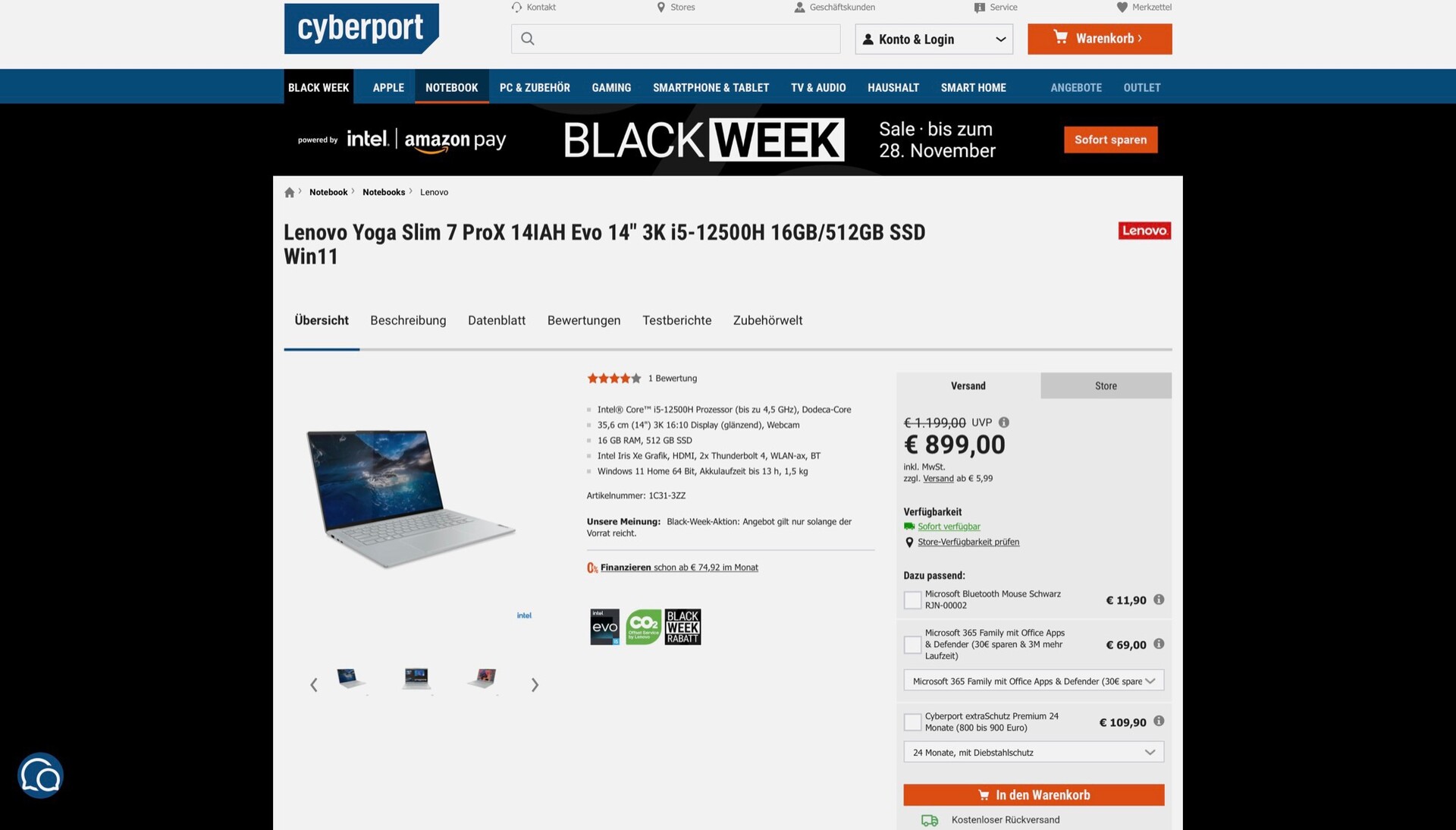Click the UVP info icon
1456x830 pixels.
click(1004, 423)
